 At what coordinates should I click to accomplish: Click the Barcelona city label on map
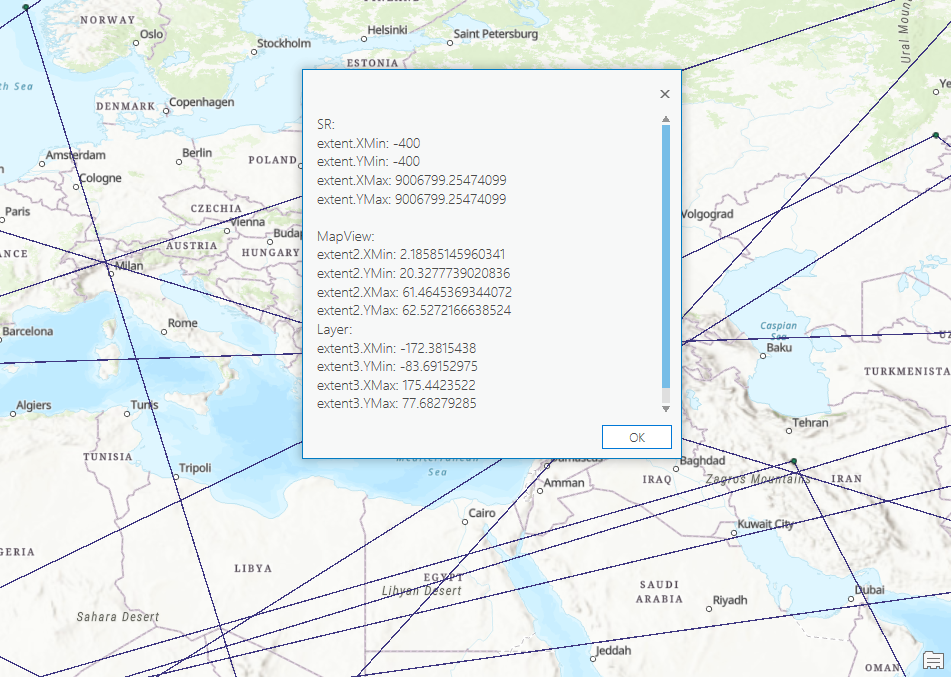27,331
